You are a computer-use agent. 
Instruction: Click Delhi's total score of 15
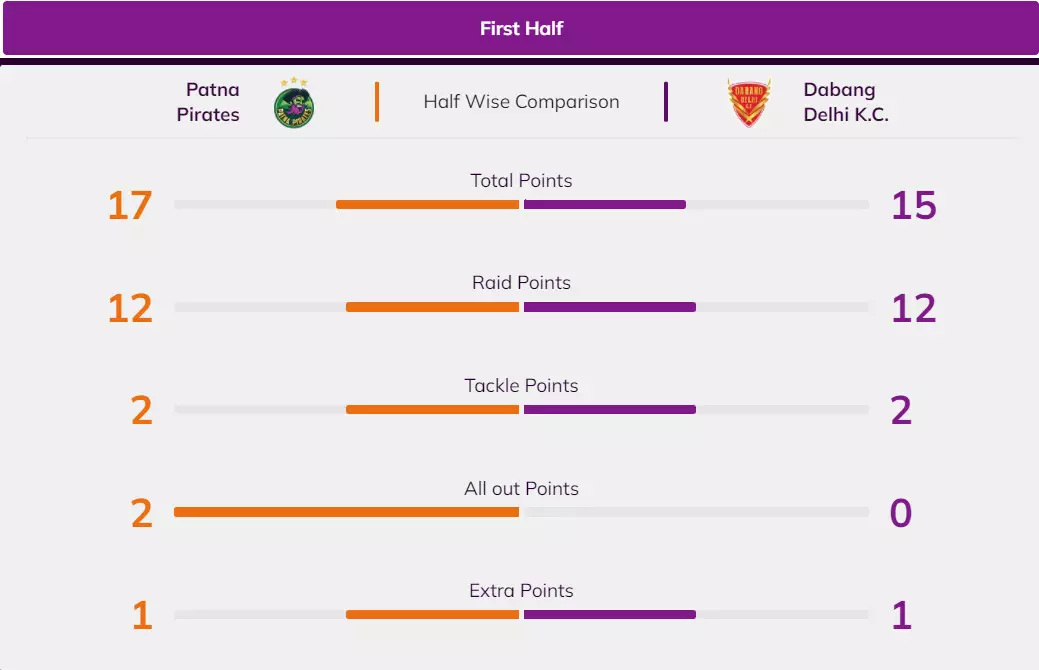[913, 206]
